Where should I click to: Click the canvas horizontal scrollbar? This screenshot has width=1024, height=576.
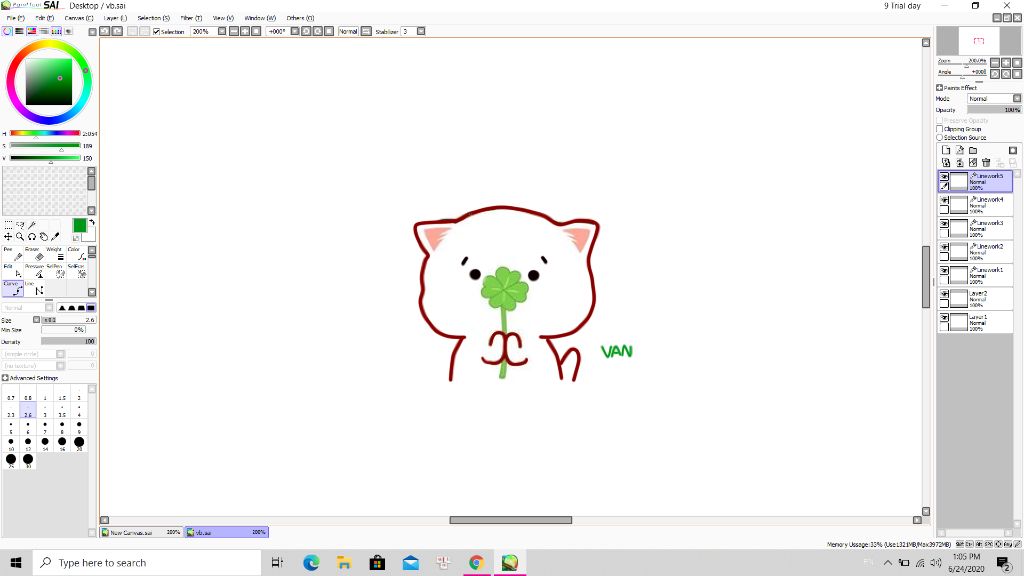511,520
